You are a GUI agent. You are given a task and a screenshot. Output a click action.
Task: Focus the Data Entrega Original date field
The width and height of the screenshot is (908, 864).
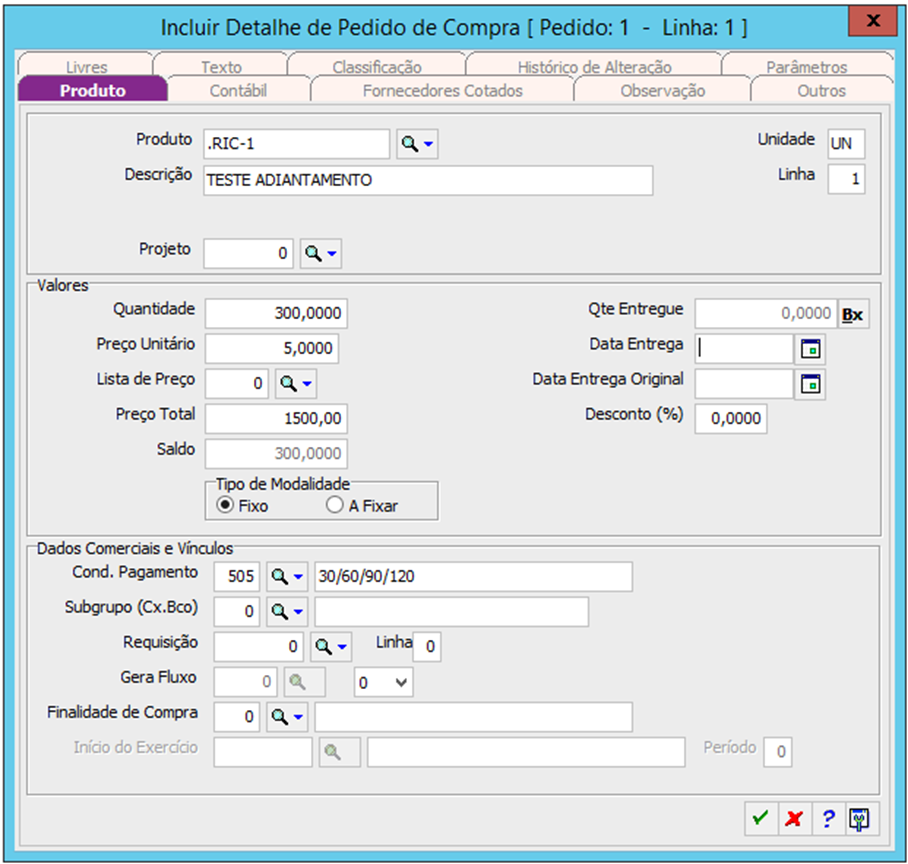click(x=744, y=384)
